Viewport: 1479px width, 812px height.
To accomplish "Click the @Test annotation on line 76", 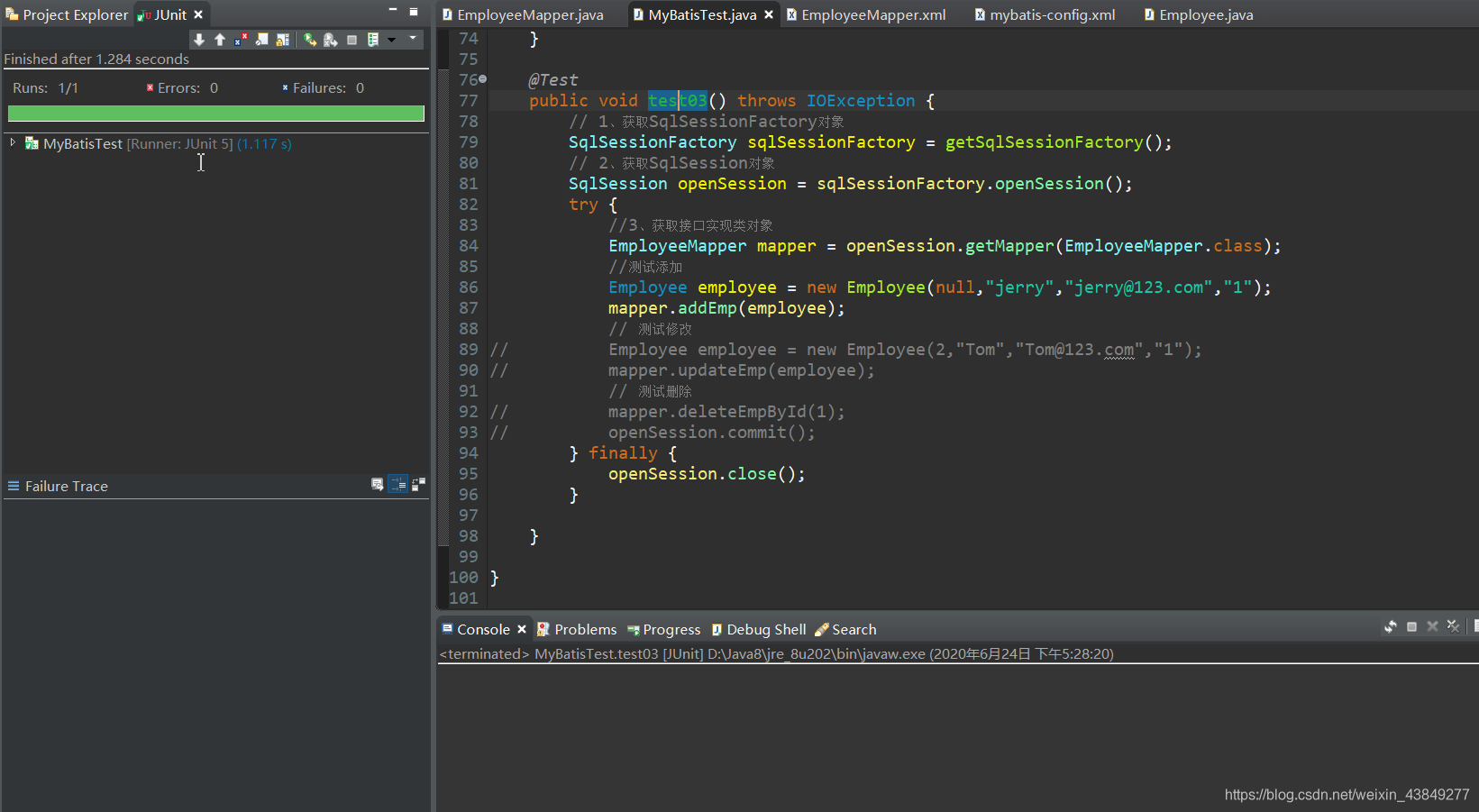I will [x=553, y=80].
